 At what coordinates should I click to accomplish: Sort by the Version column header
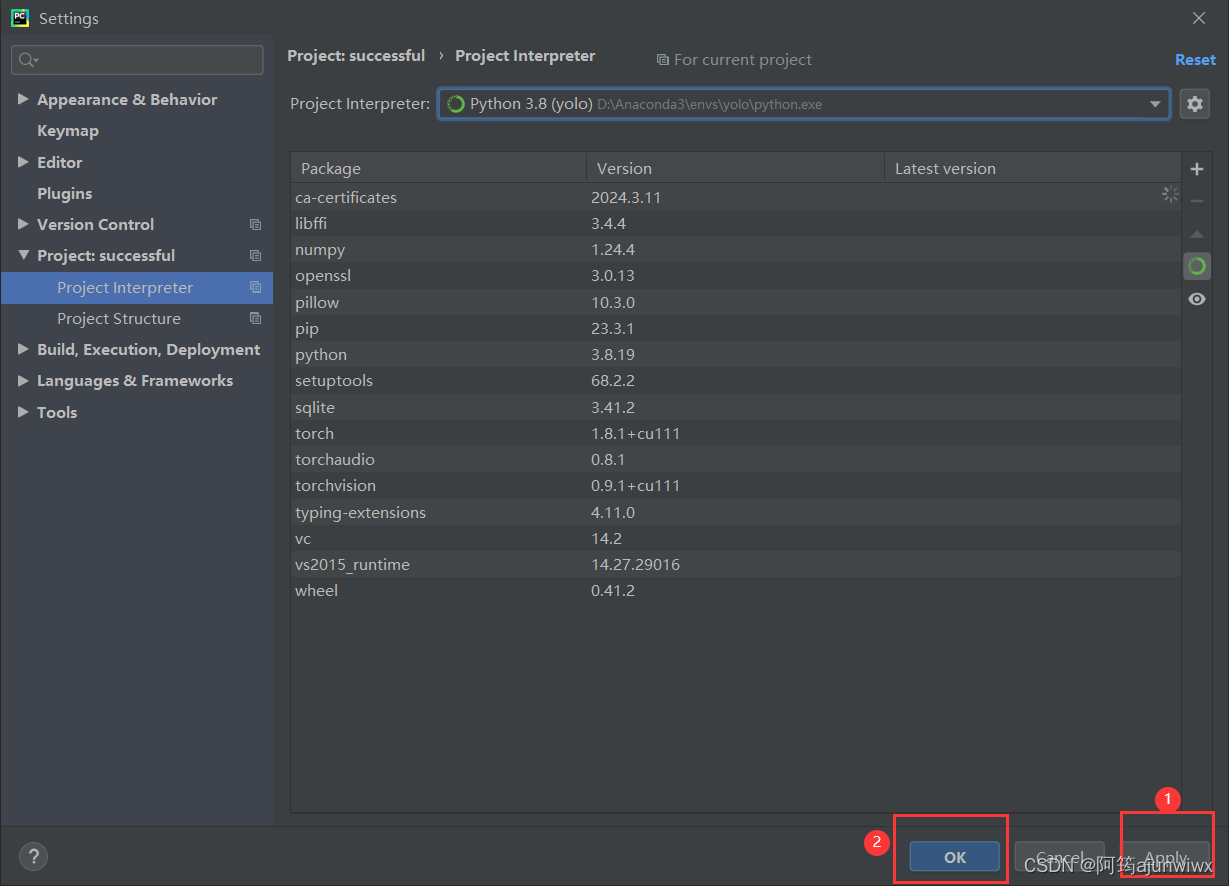click(x=735, y=168)
